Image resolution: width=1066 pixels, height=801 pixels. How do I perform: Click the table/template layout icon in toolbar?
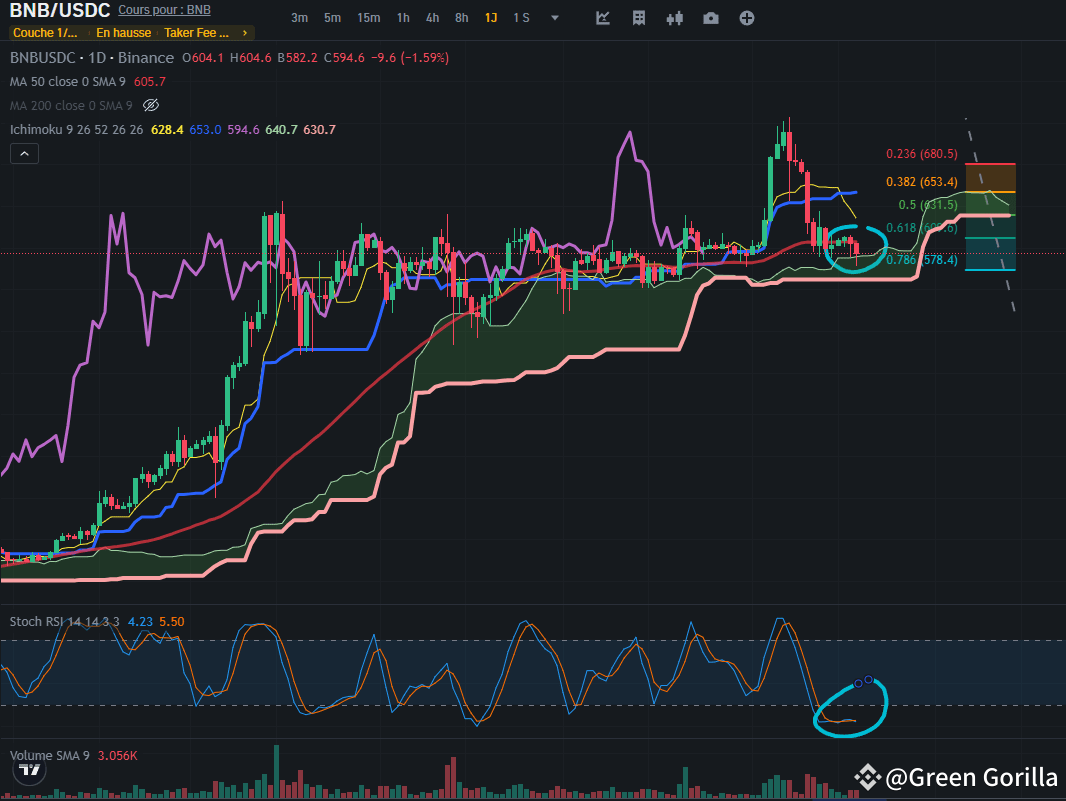coord(640,18)
